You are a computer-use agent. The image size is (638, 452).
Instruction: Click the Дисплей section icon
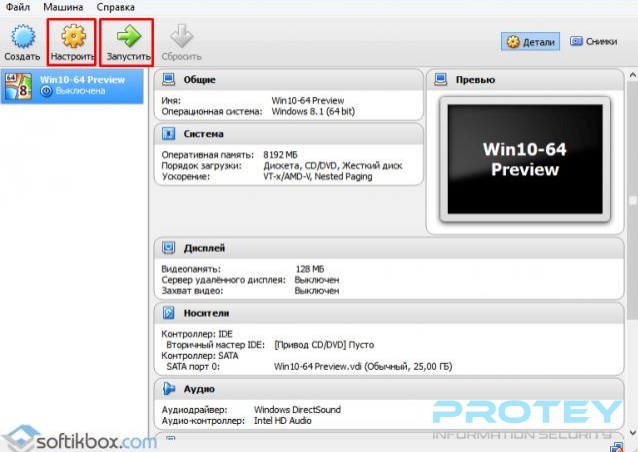coord(167,247)
